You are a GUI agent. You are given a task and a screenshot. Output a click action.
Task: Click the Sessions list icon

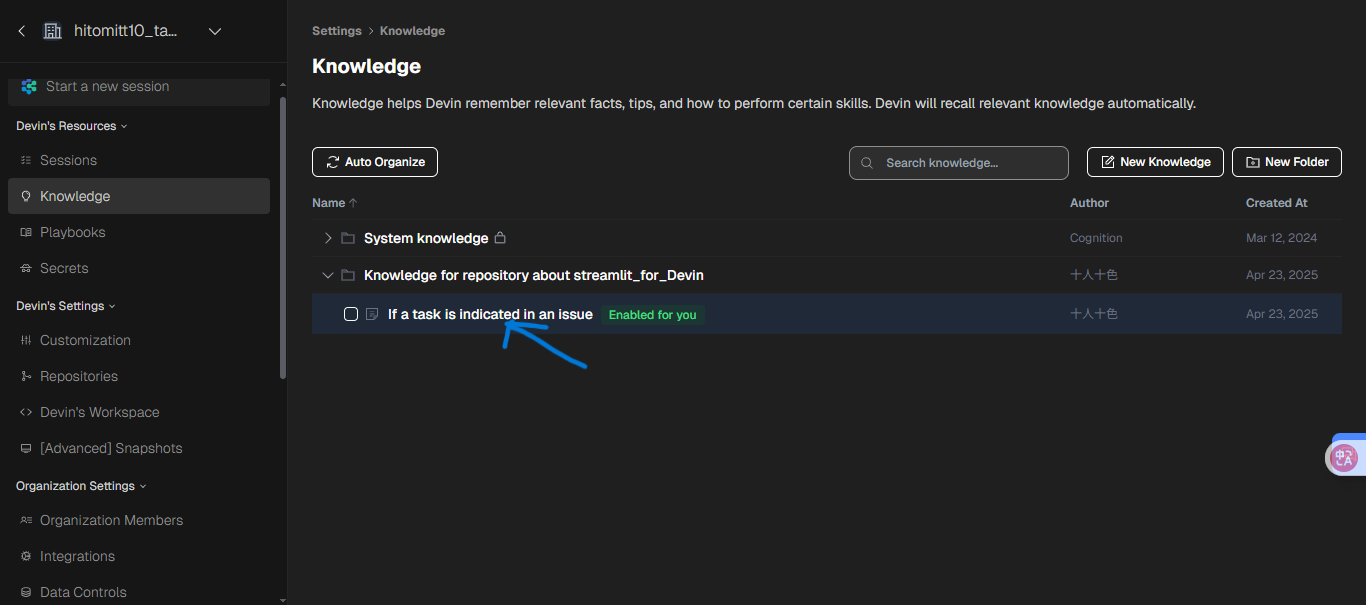click(26, 160)
